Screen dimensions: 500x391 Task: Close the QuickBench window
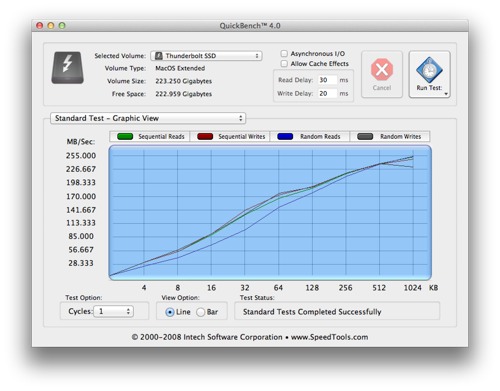(x=40, y=25)
